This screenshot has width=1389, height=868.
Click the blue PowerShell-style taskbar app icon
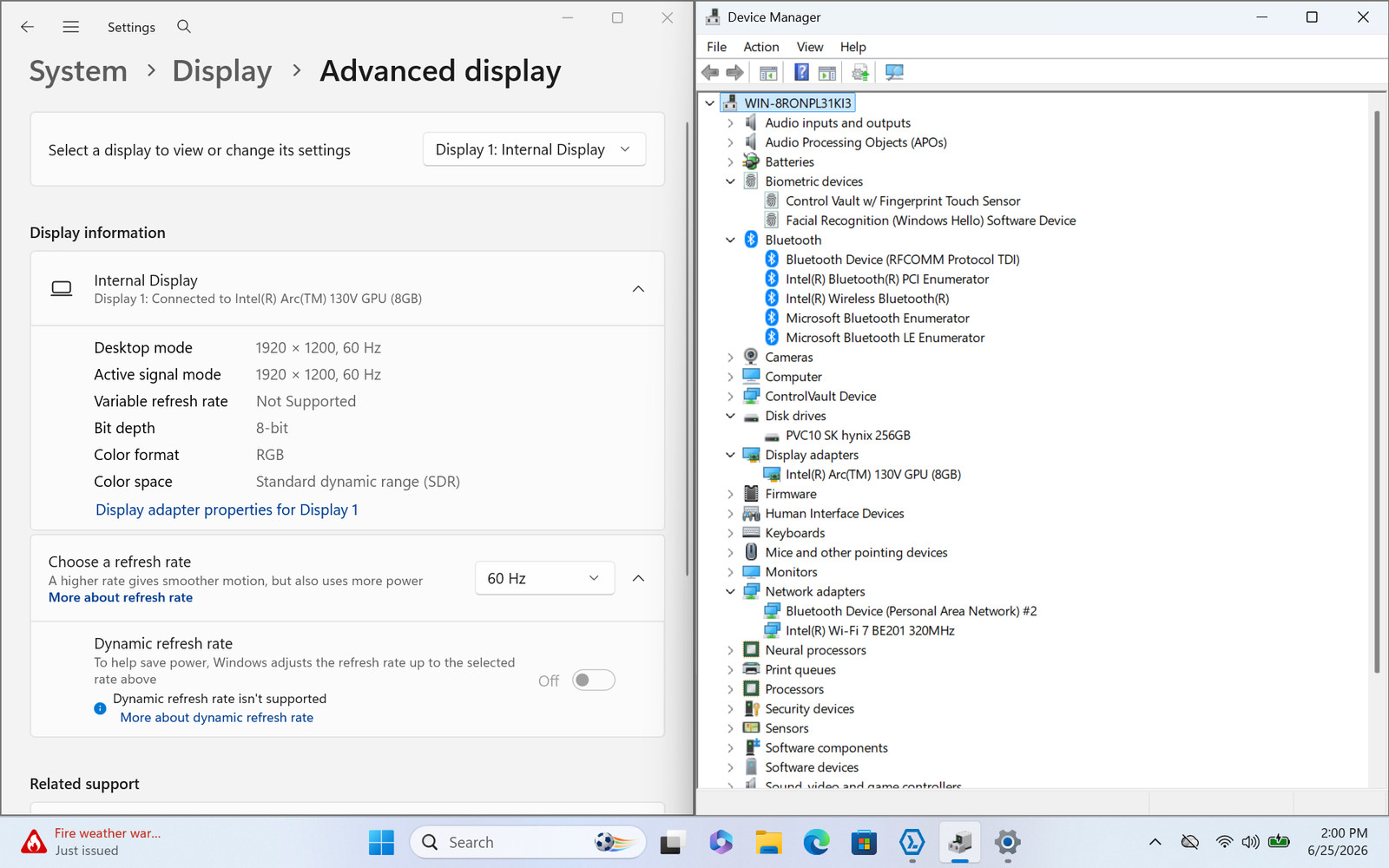[x=912, y=842]
